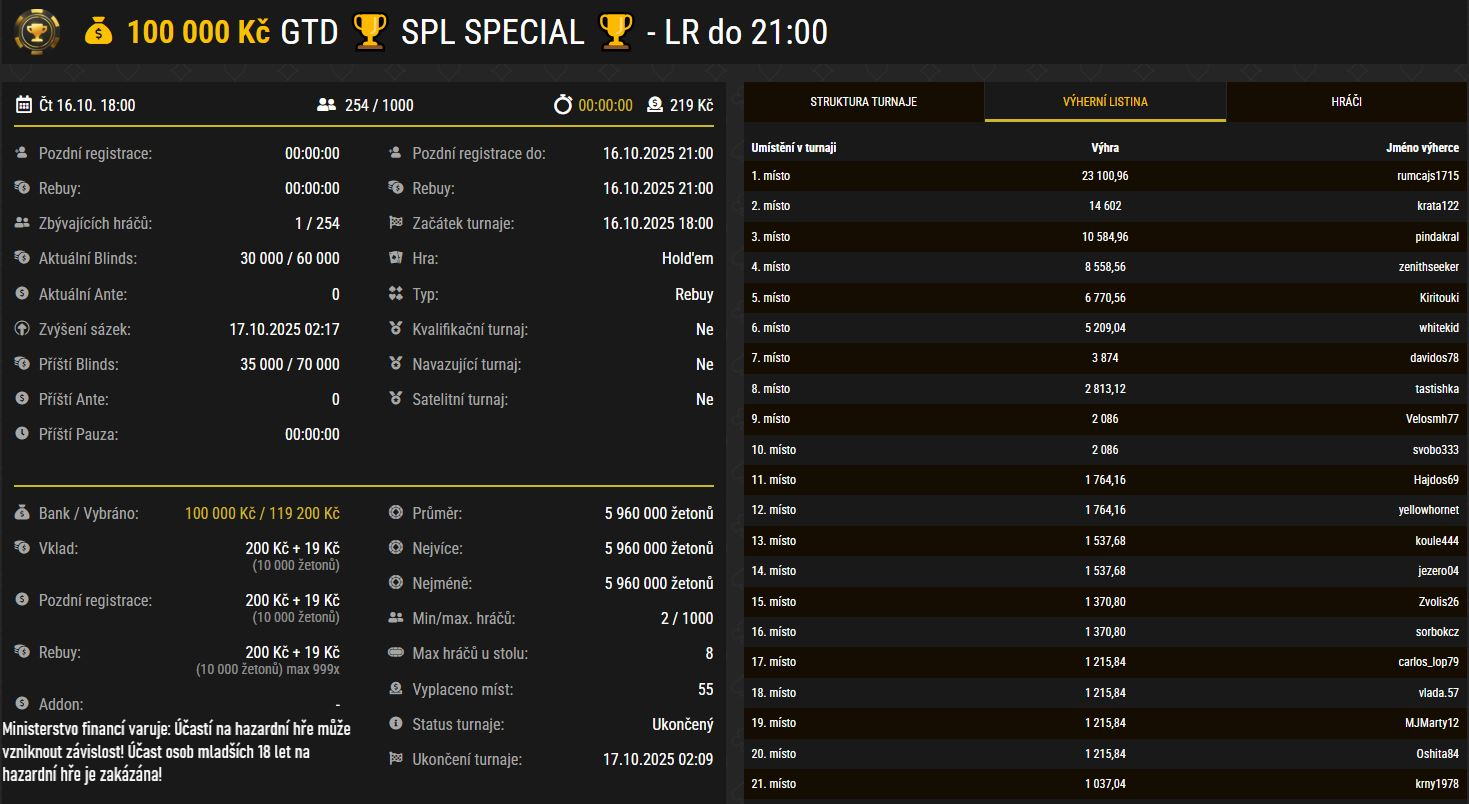Screen dimensions: 1469x804
Task: Click the trophy icon after SPL SPECIAL
Action: (x=617, y=31)
